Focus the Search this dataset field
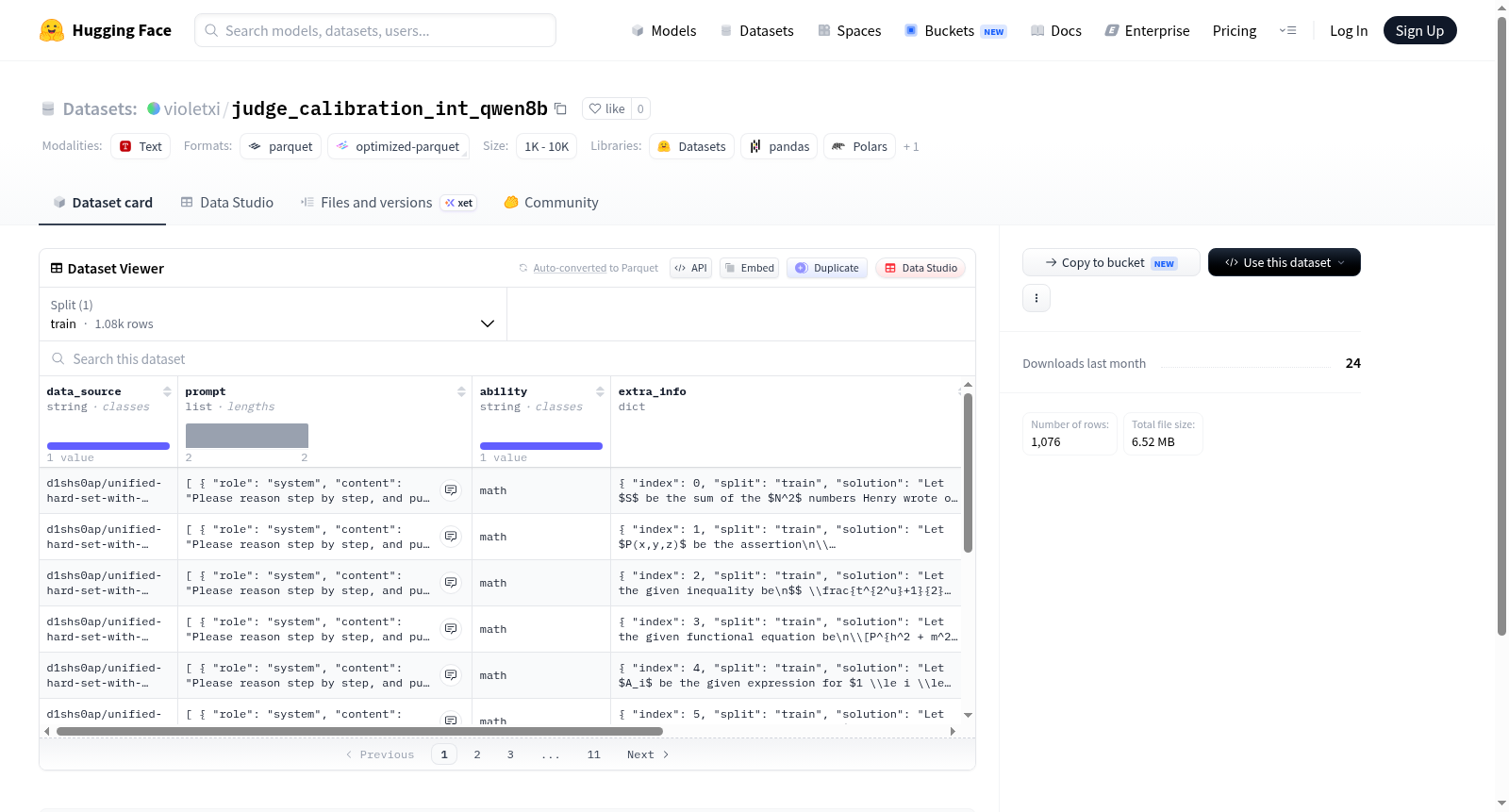 click(x=507, y=358)
